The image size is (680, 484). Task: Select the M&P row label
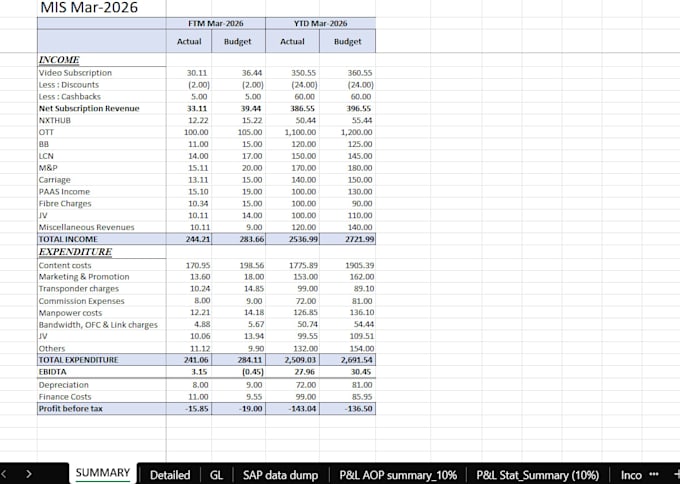click(x=48, y=168)
